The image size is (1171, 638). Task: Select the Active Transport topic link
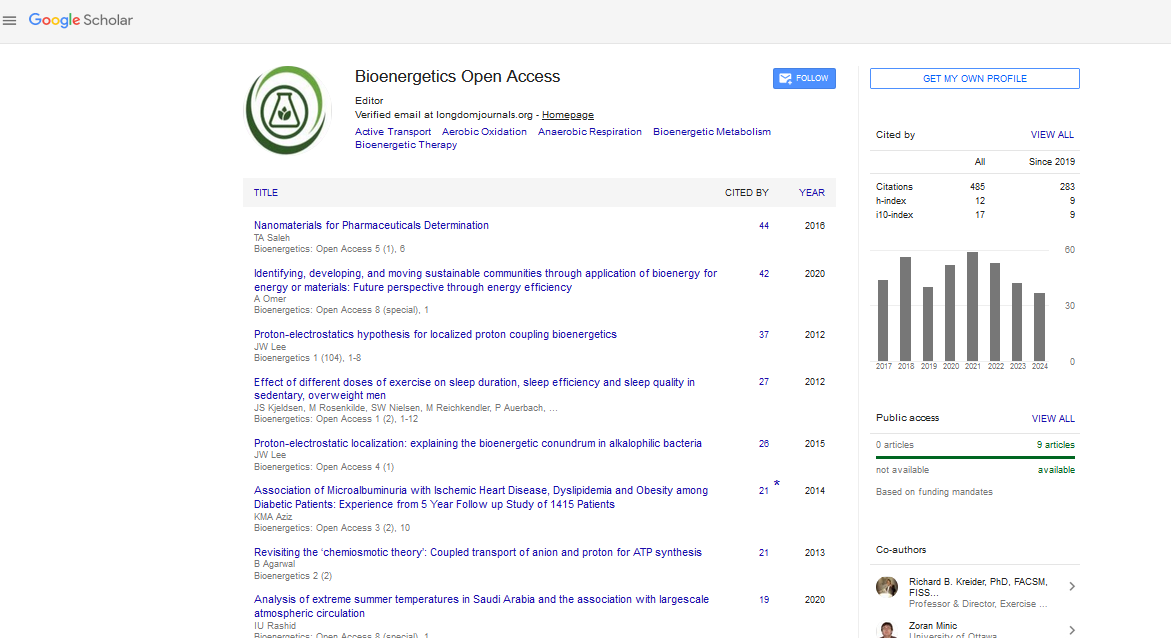[x=393, y=131]
